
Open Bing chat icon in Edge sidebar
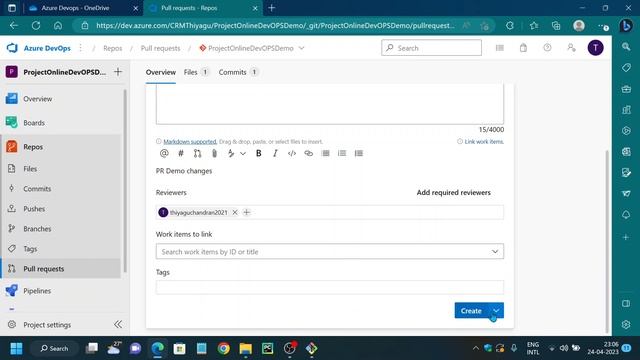[x=626, y=26]
